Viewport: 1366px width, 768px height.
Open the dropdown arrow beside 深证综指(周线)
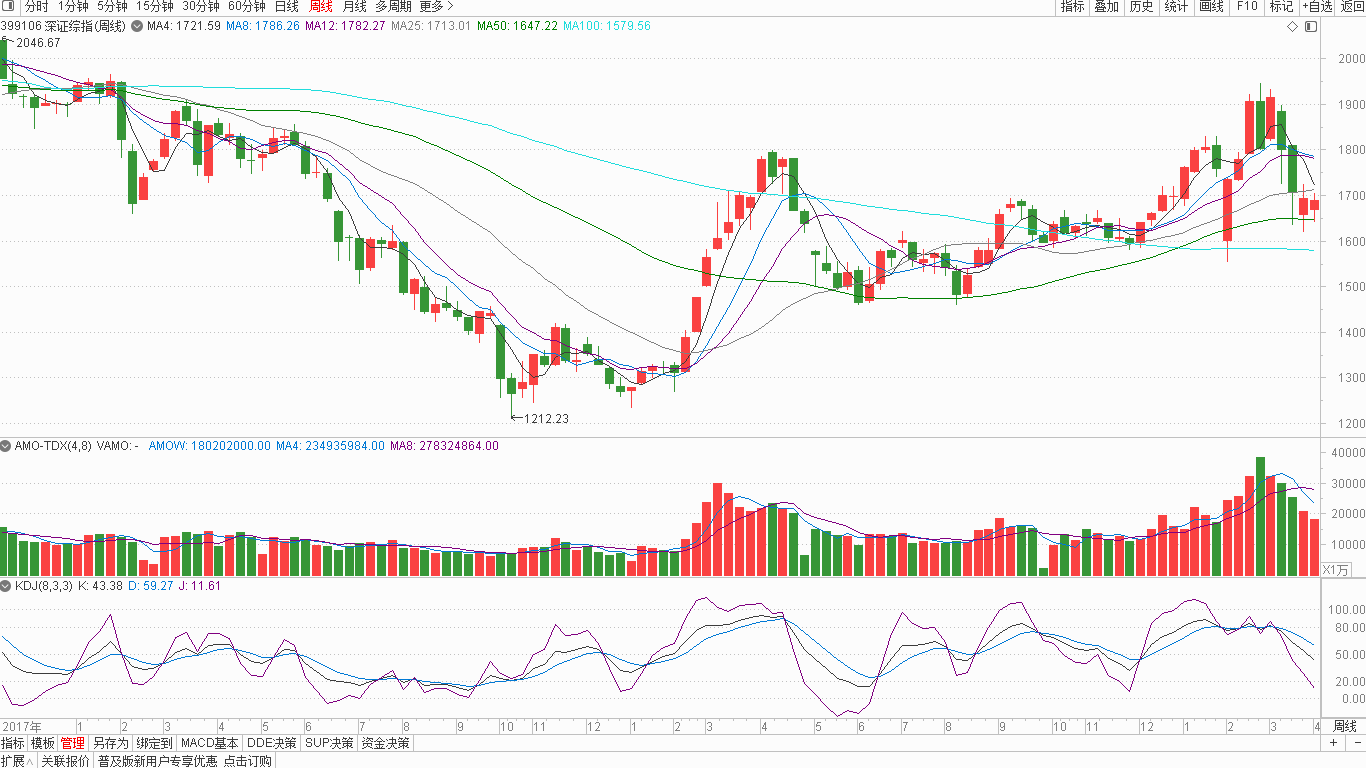click(x=136, y=26)
